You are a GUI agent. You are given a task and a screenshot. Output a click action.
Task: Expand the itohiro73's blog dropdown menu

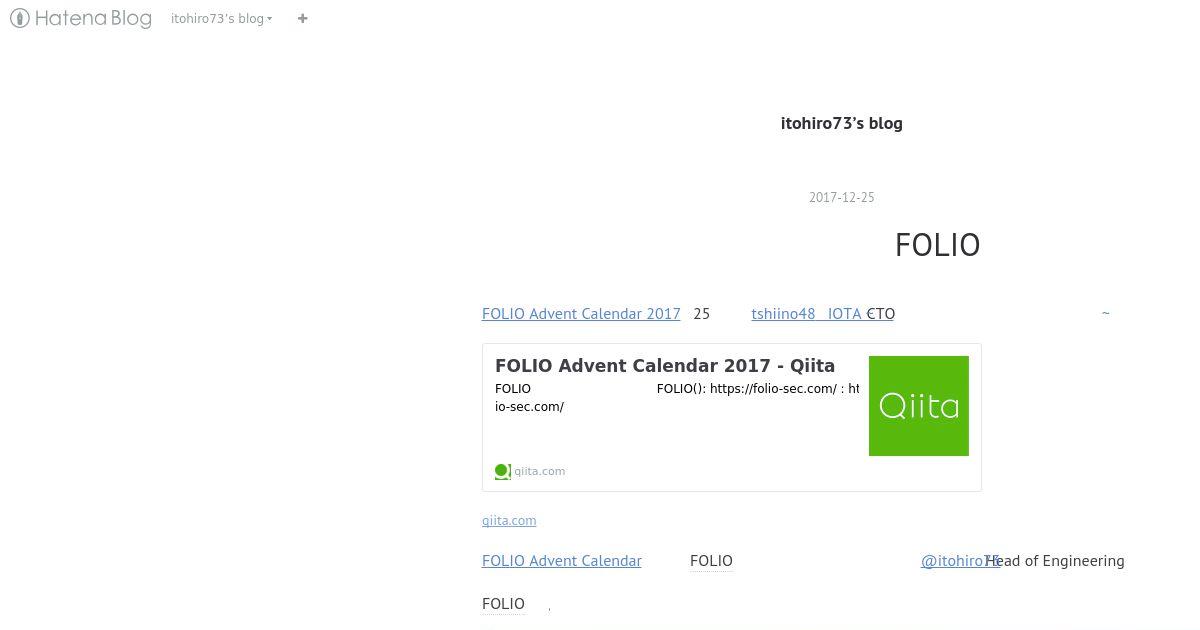tap(221, 18)
